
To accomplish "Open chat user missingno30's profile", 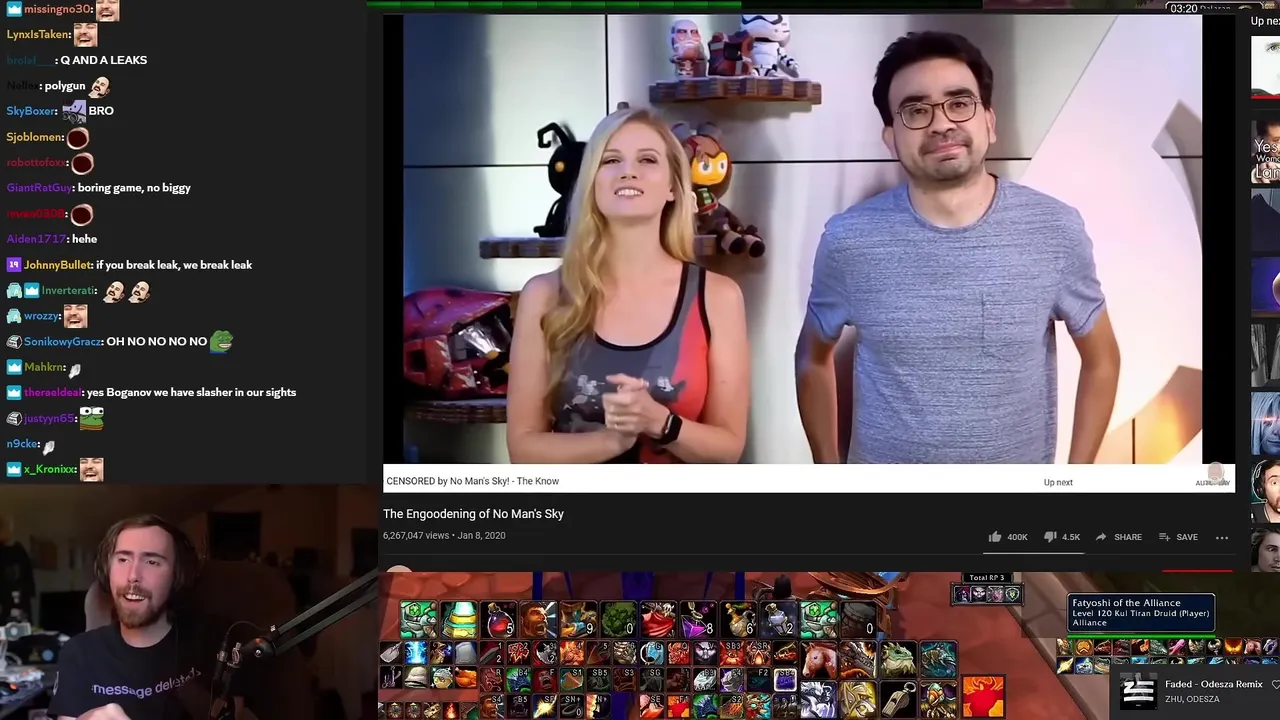I will [x=58, y=9].
